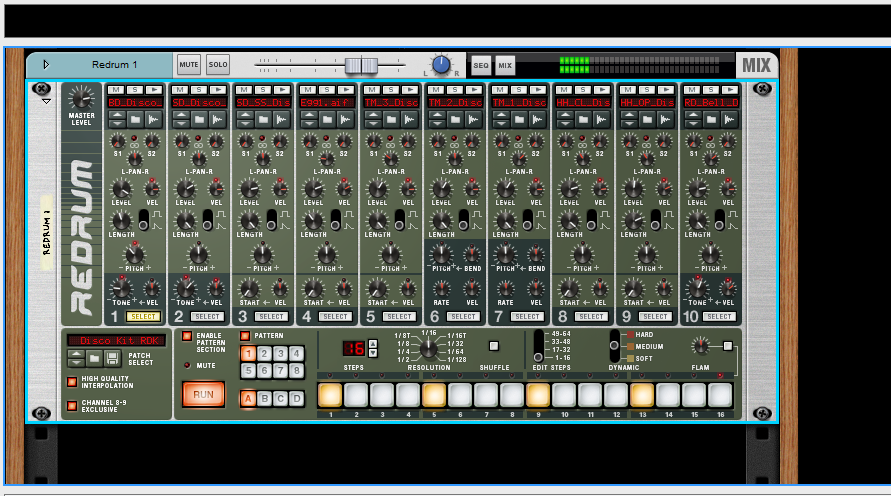Trigger channel 1 sample play button
This screenshot has width=891, height=496.
[x=153, y=90]
